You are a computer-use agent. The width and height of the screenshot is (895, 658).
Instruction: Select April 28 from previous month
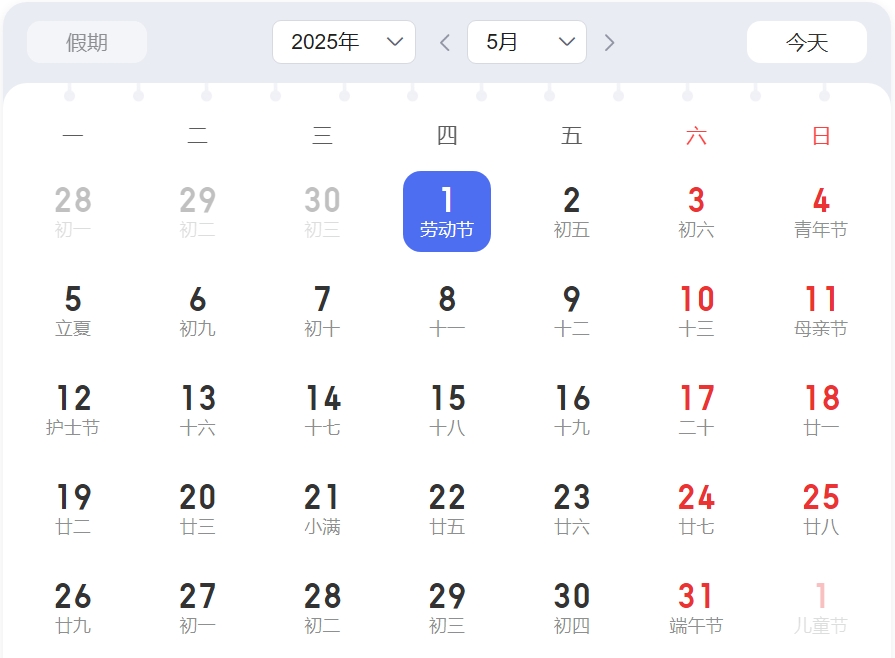tap(73, 212)
